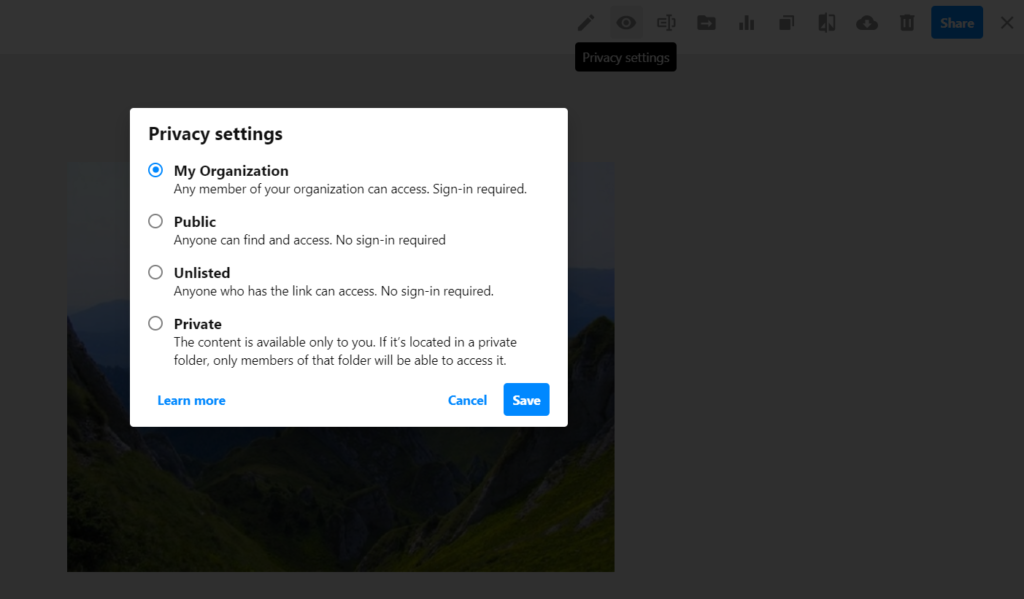Open privacy settings eye icon
This screenshot has width=1024, height=599.
tap(626, 23)
